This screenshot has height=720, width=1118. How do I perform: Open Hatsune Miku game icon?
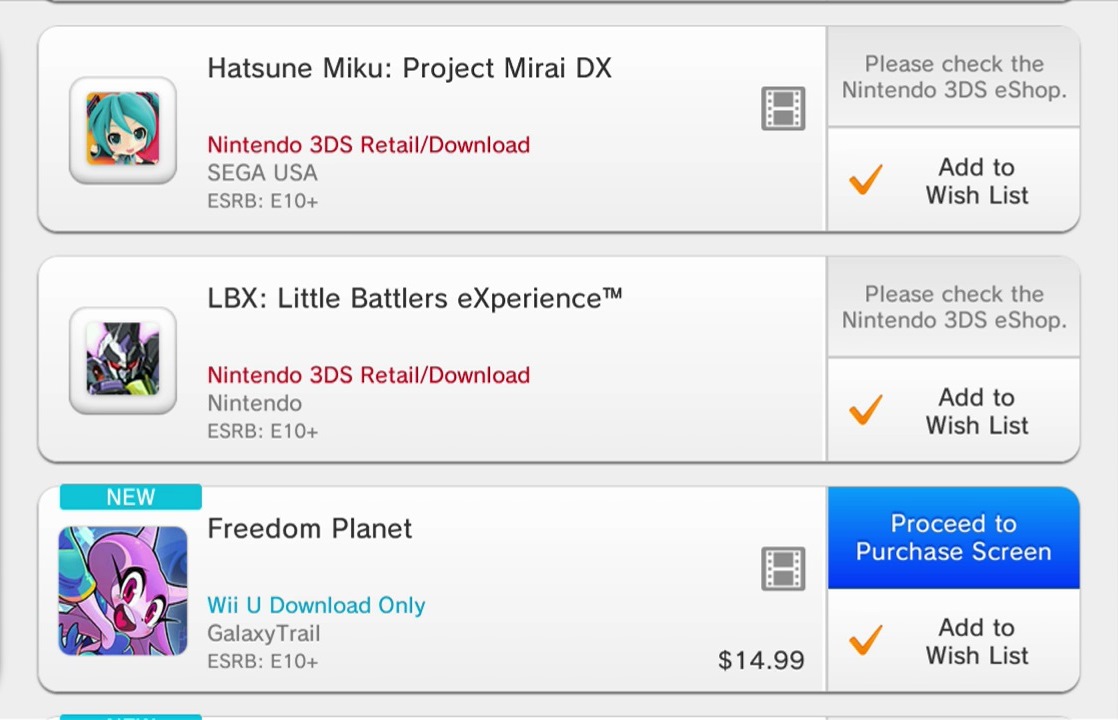pos(123,130)
